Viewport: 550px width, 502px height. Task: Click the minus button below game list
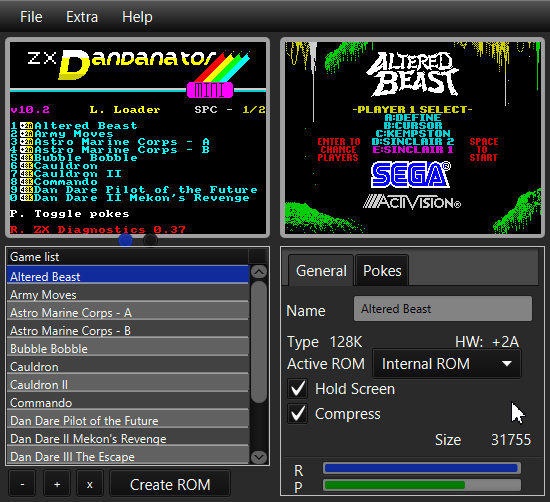pos(22,484)
